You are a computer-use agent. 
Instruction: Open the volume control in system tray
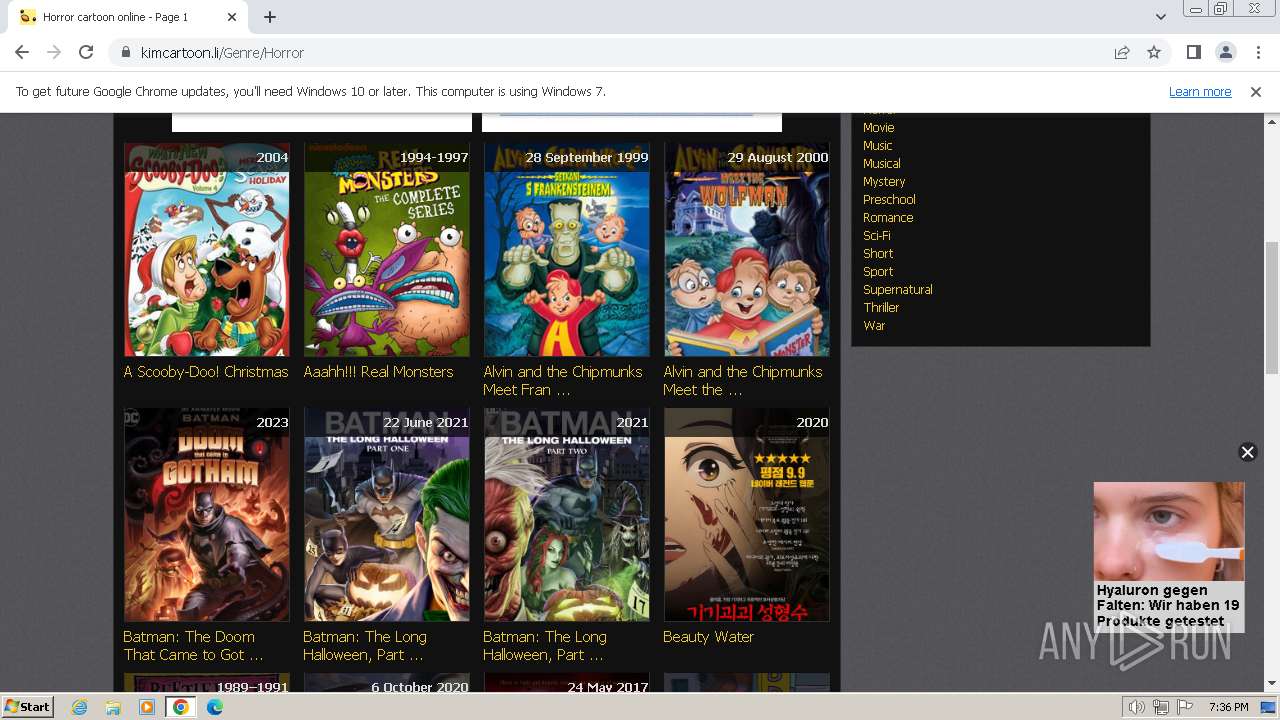(1137, 707)
